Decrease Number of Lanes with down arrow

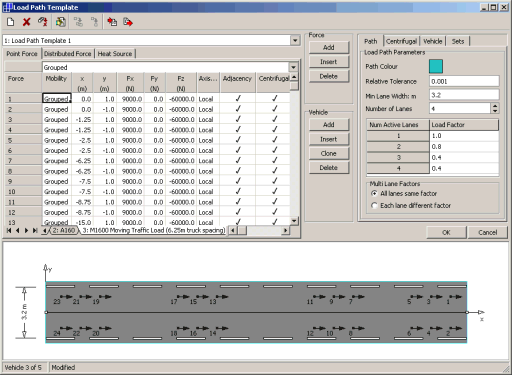coord(495,111)
